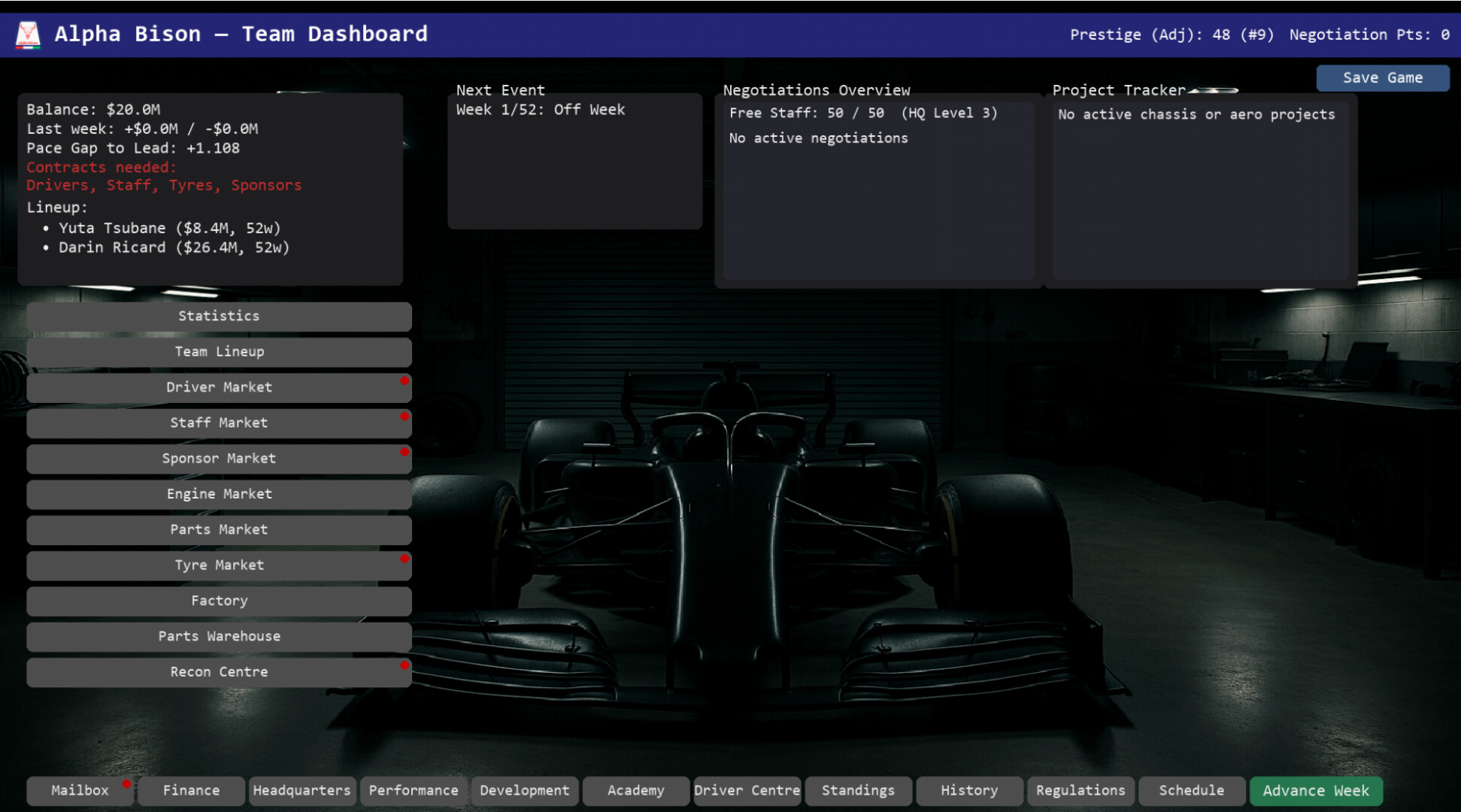Browse the Parts Market
1461x812 pixels.
coord(219,529)
